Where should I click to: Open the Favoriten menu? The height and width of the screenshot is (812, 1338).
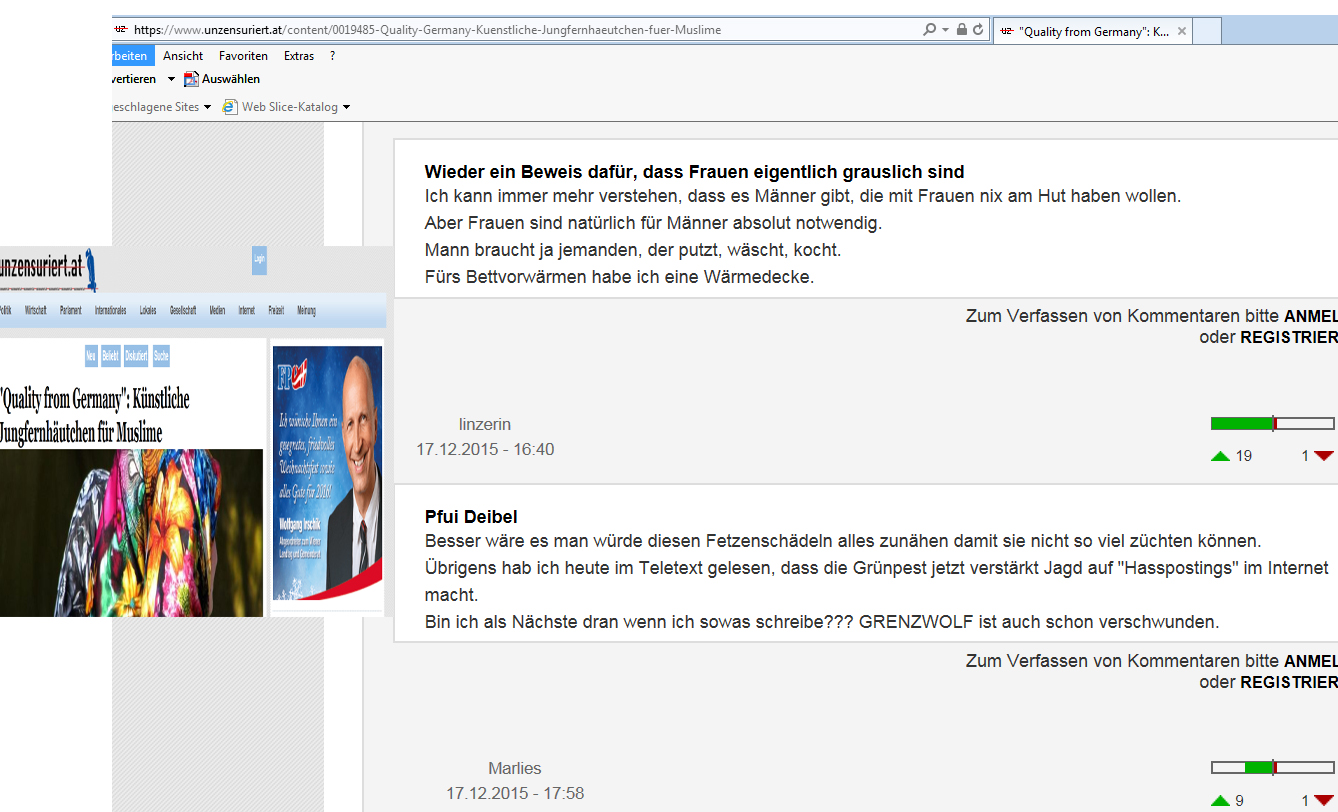pyautogui.click(x=243, y=56)
